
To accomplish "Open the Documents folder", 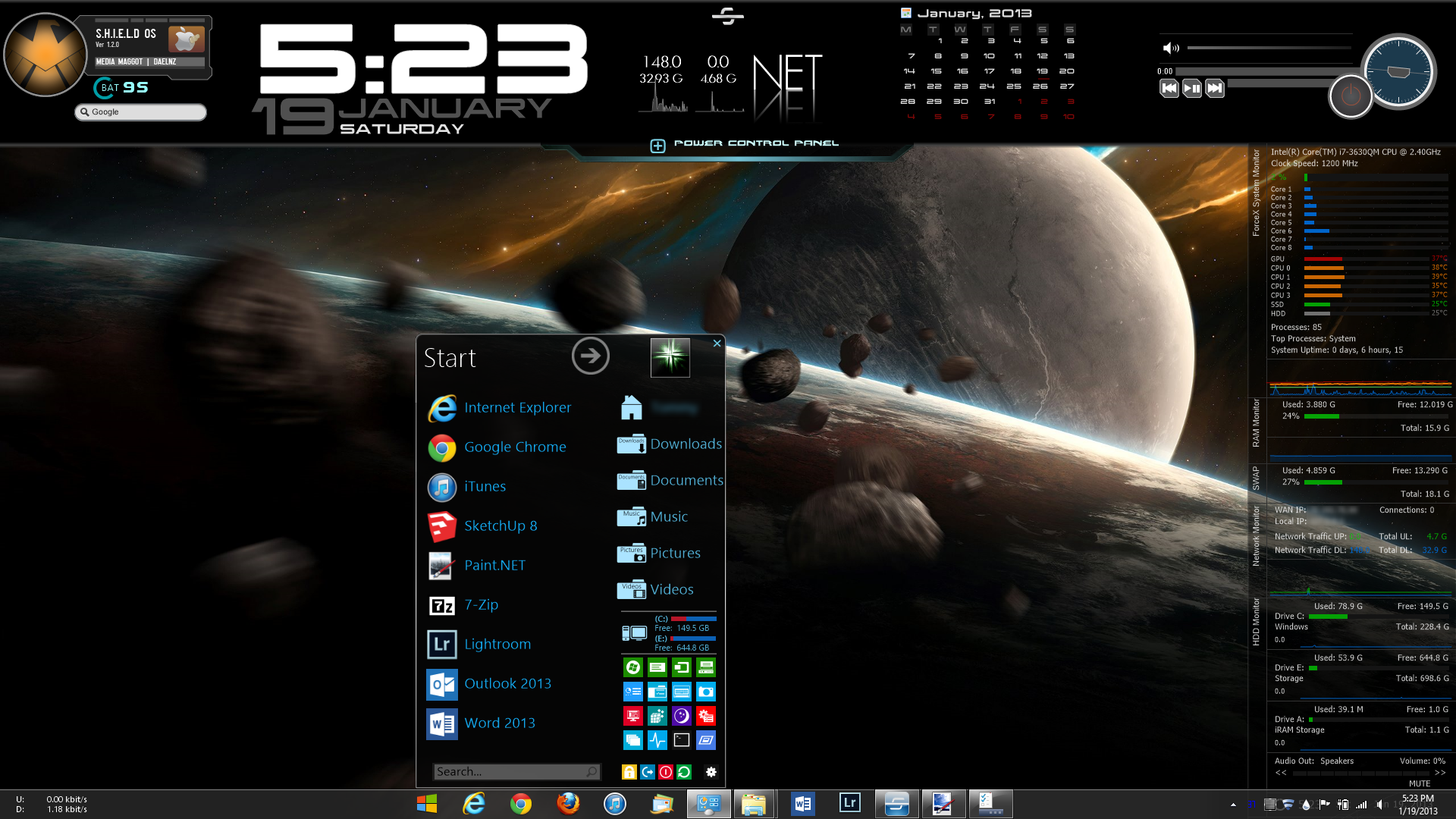I will tap(670, 481).
